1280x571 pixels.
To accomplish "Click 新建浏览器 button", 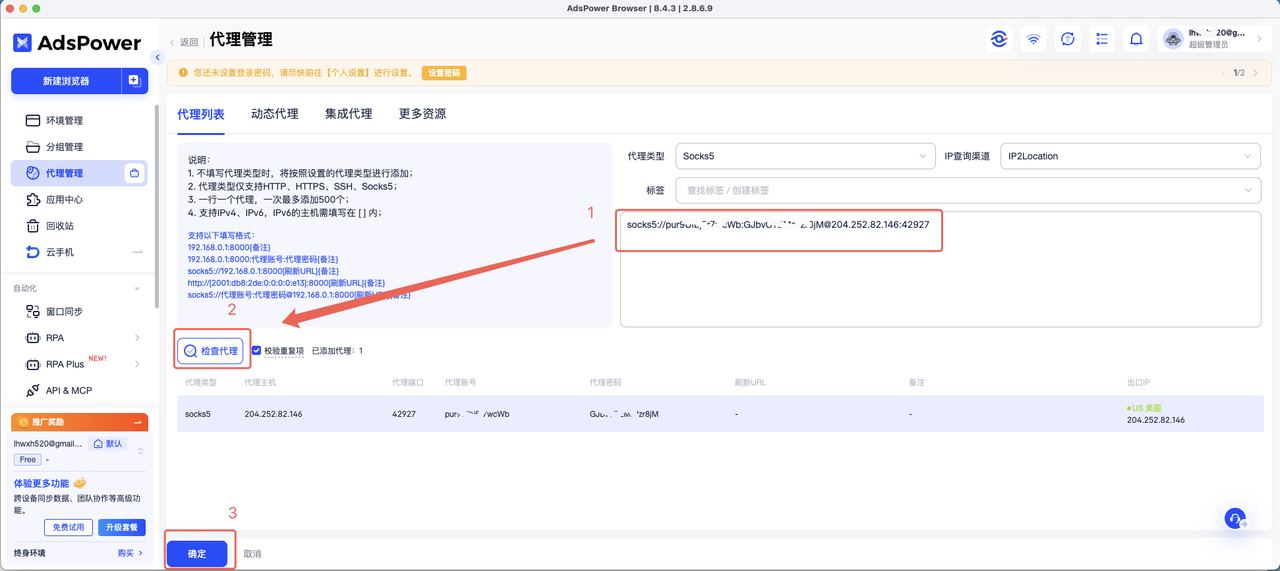I will [x=66, y=81].
